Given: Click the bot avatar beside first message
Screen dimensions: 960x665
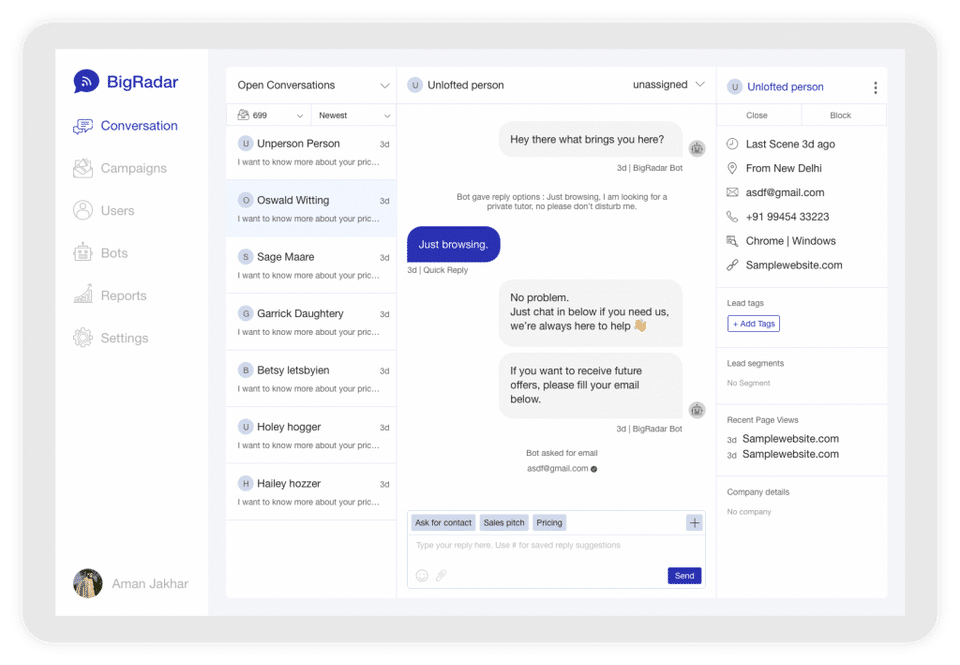Looking at the screenshot, I should (x=697, y=148).
